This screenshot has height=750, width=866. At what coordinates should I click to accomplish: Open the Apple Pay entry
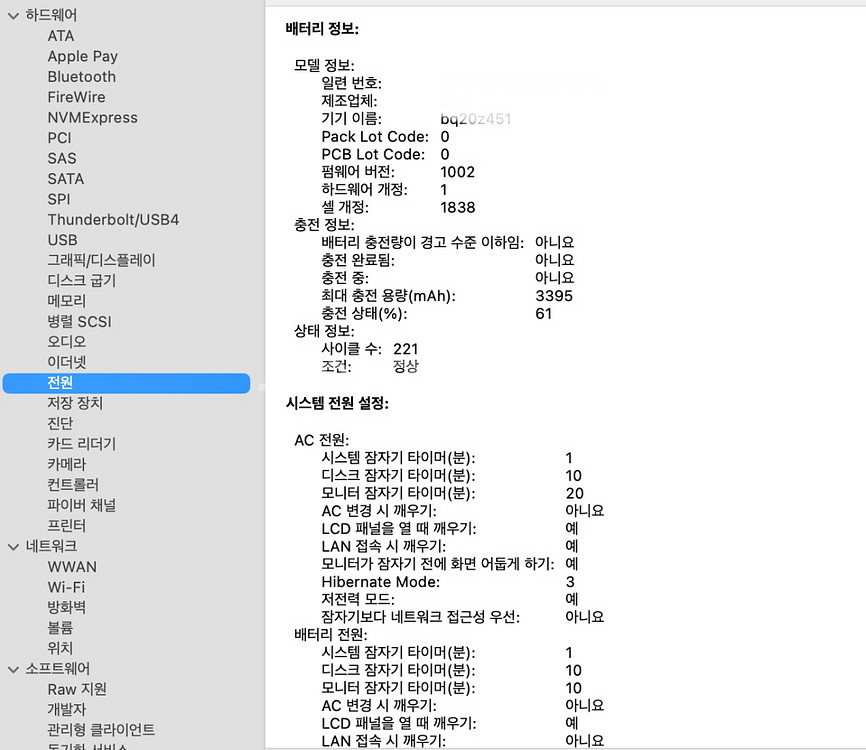pos(82,56)
